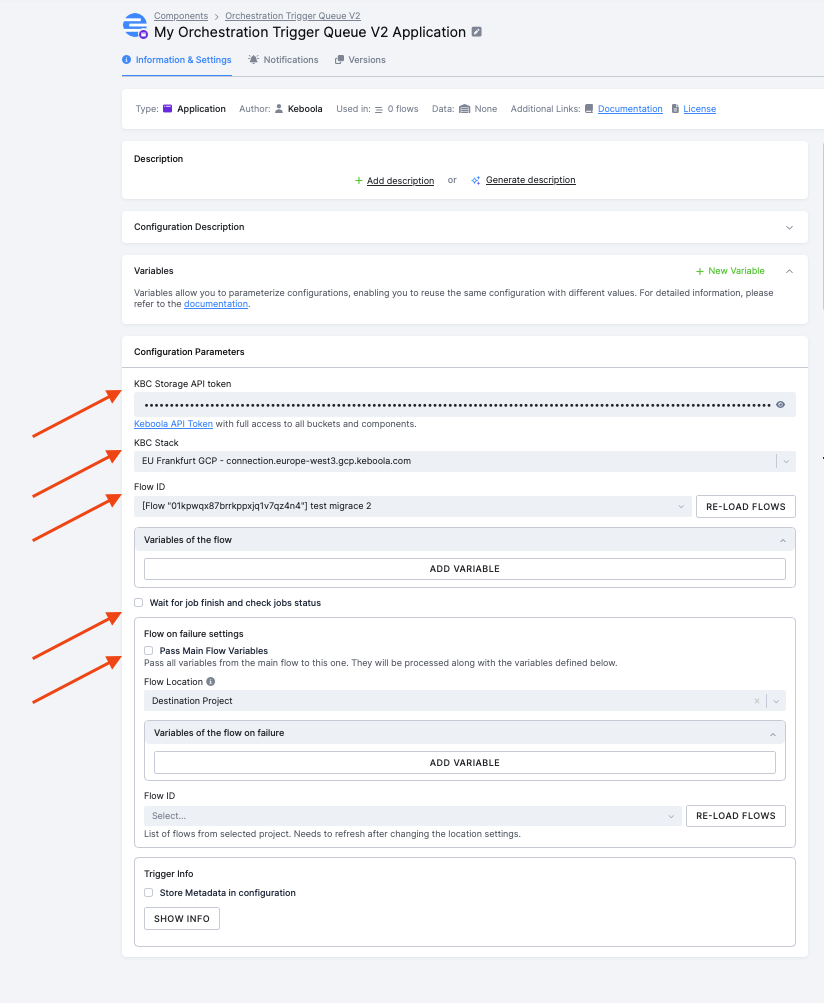This screenshot has width=824, height=1003.
Task: Open the variables documentation link
Action: point(216,304)
